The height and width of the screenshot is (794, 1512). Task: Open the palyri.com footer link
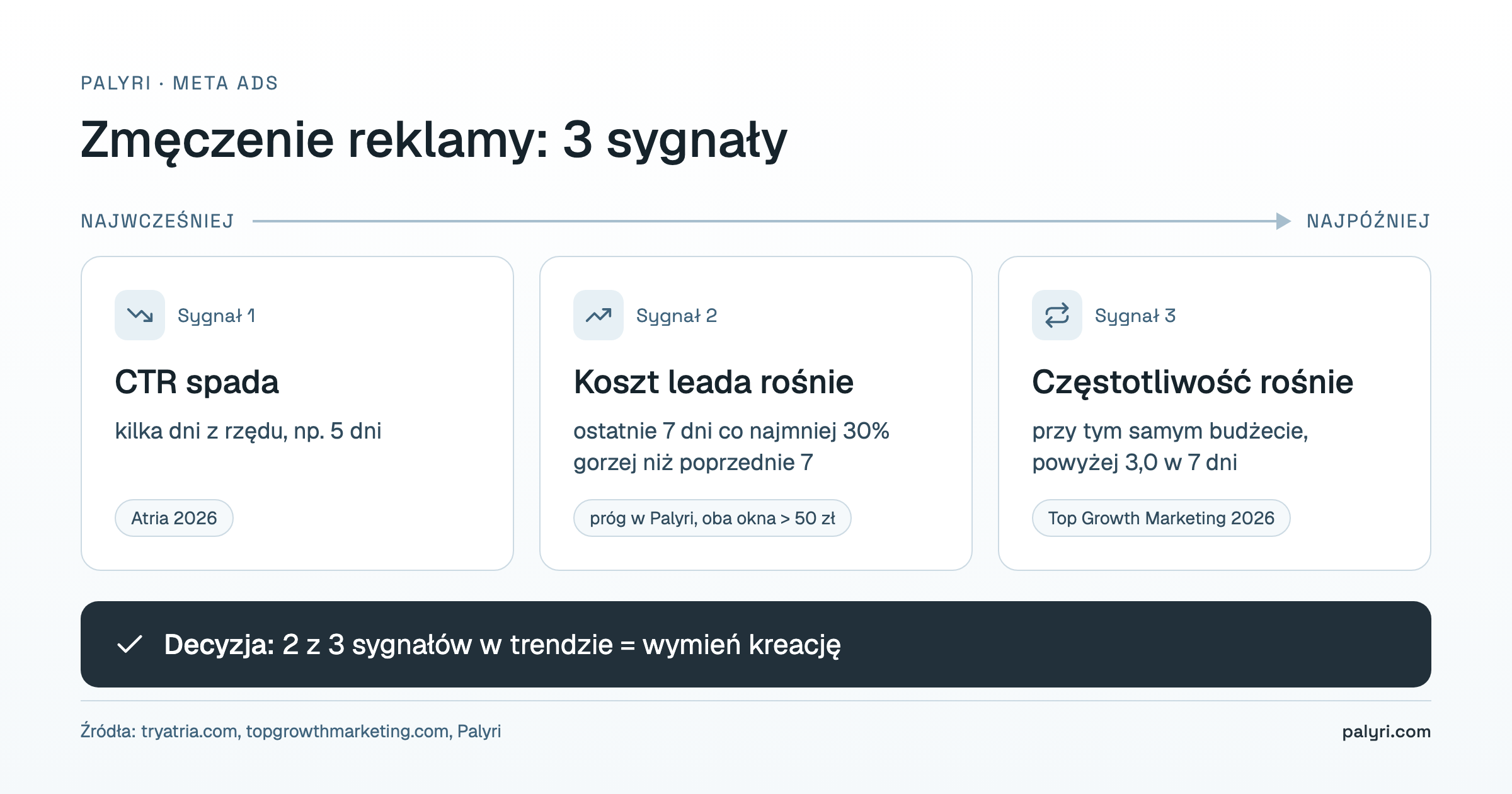pyautogui.click(x=1386, y=732)
